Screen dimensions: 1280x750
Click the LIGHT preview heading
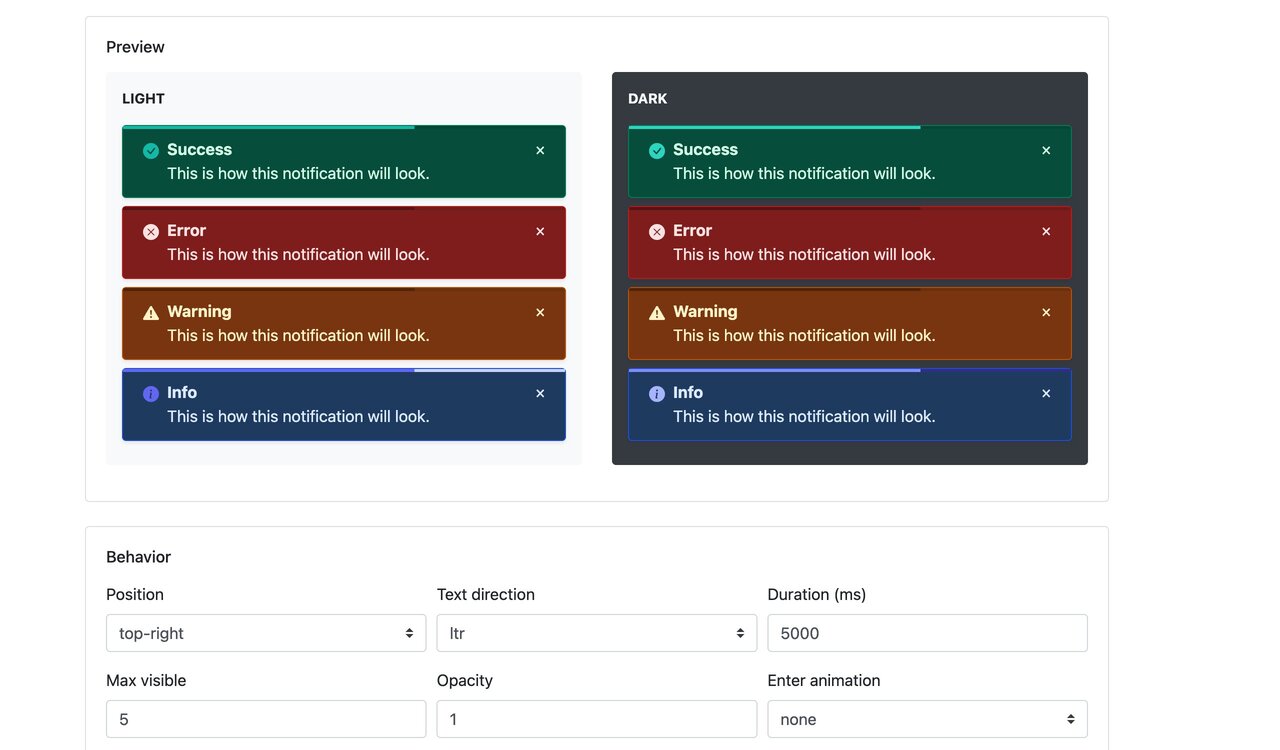(x=143, y=98)
